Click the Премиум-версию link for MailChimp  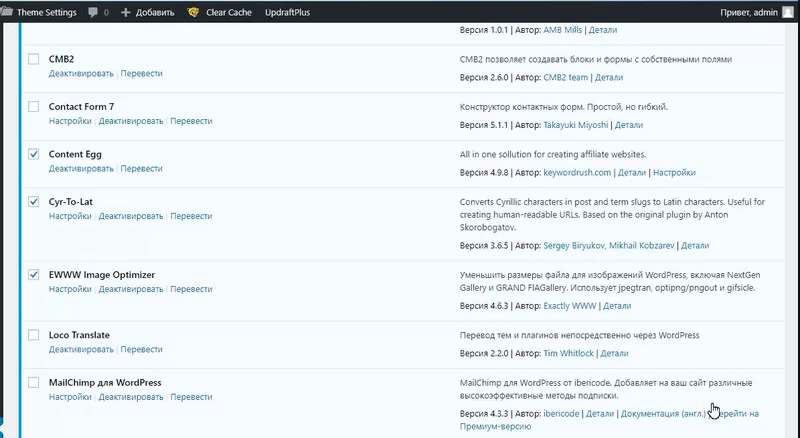[x=495, y=426]
